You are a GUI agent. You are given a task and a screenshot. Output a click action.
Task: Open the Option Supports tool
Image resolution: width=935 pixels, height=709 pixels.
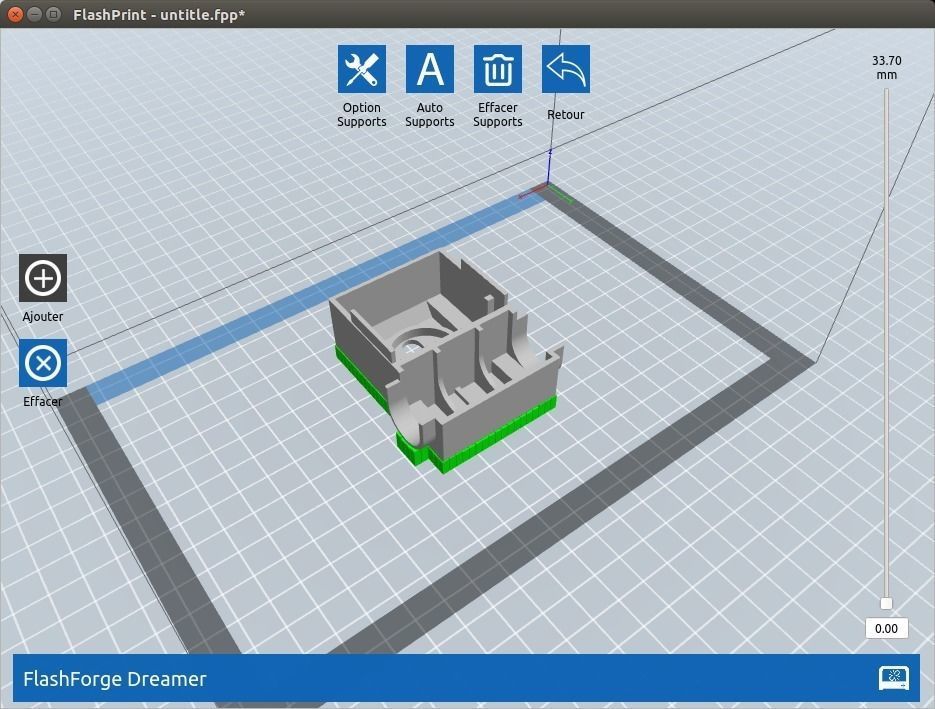361,69
